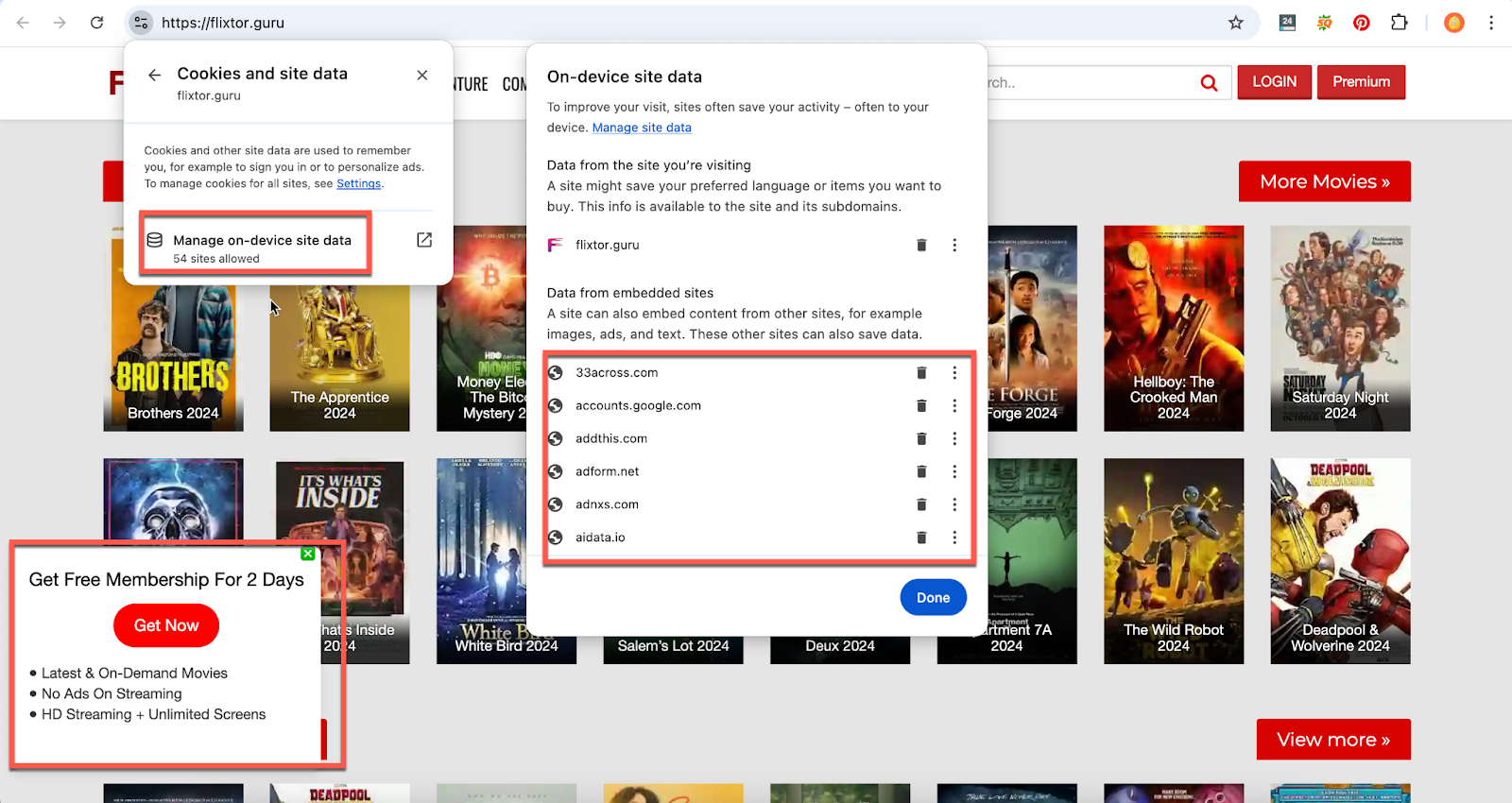Click the addthis.com entry

tap(611, 438)
